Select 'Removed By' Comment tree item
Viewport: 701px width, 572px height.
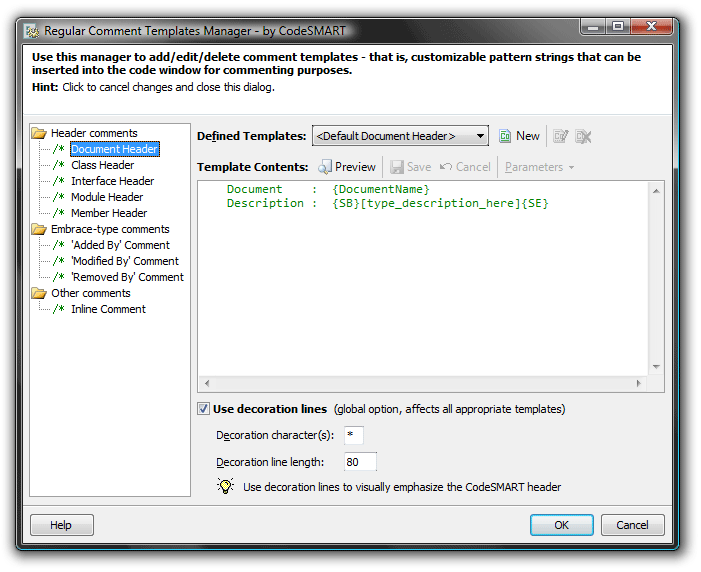tap(127, 277)
